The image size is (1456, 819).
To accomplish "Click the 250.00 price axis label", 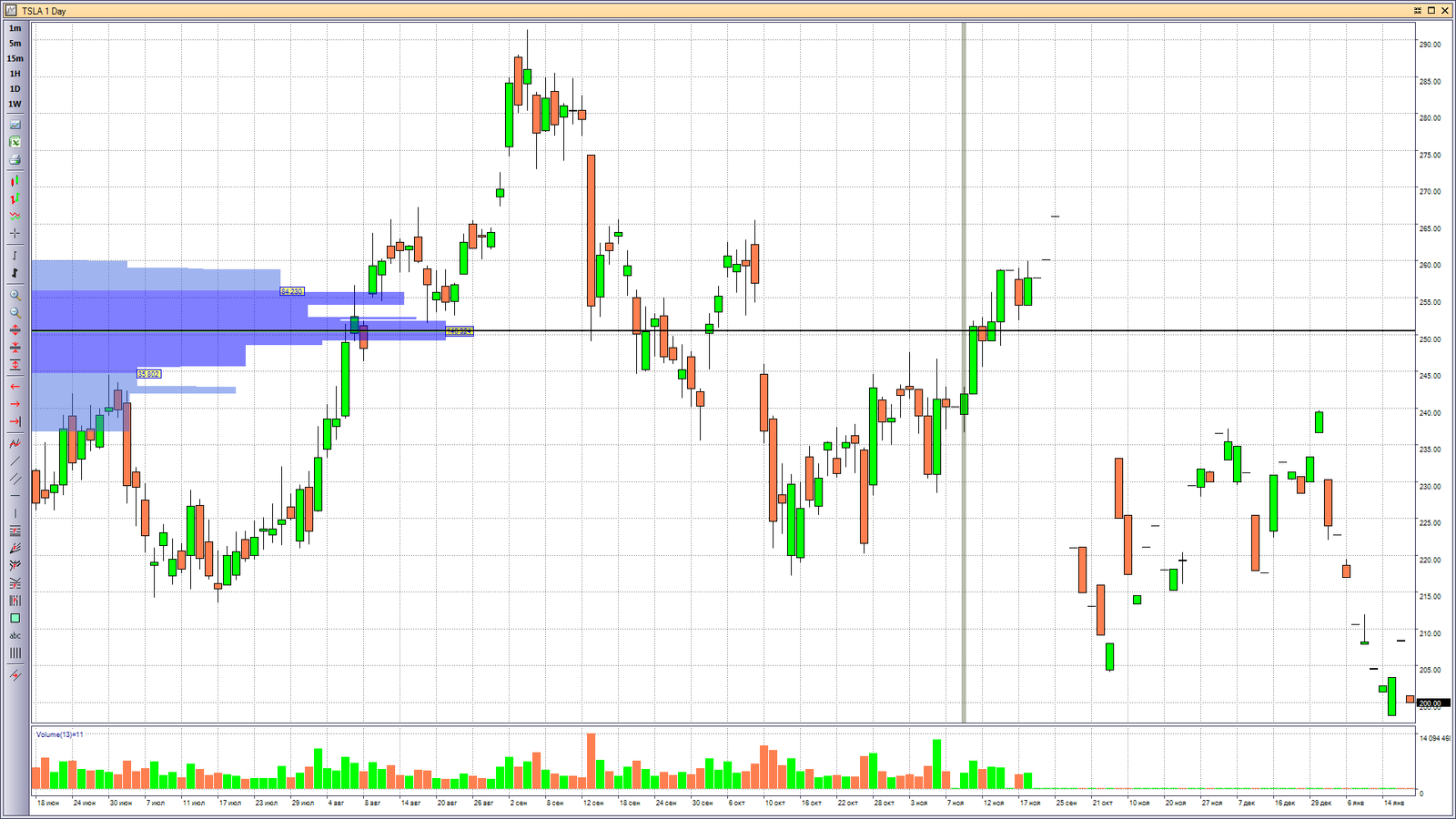I will click(x=1430, y=339).
